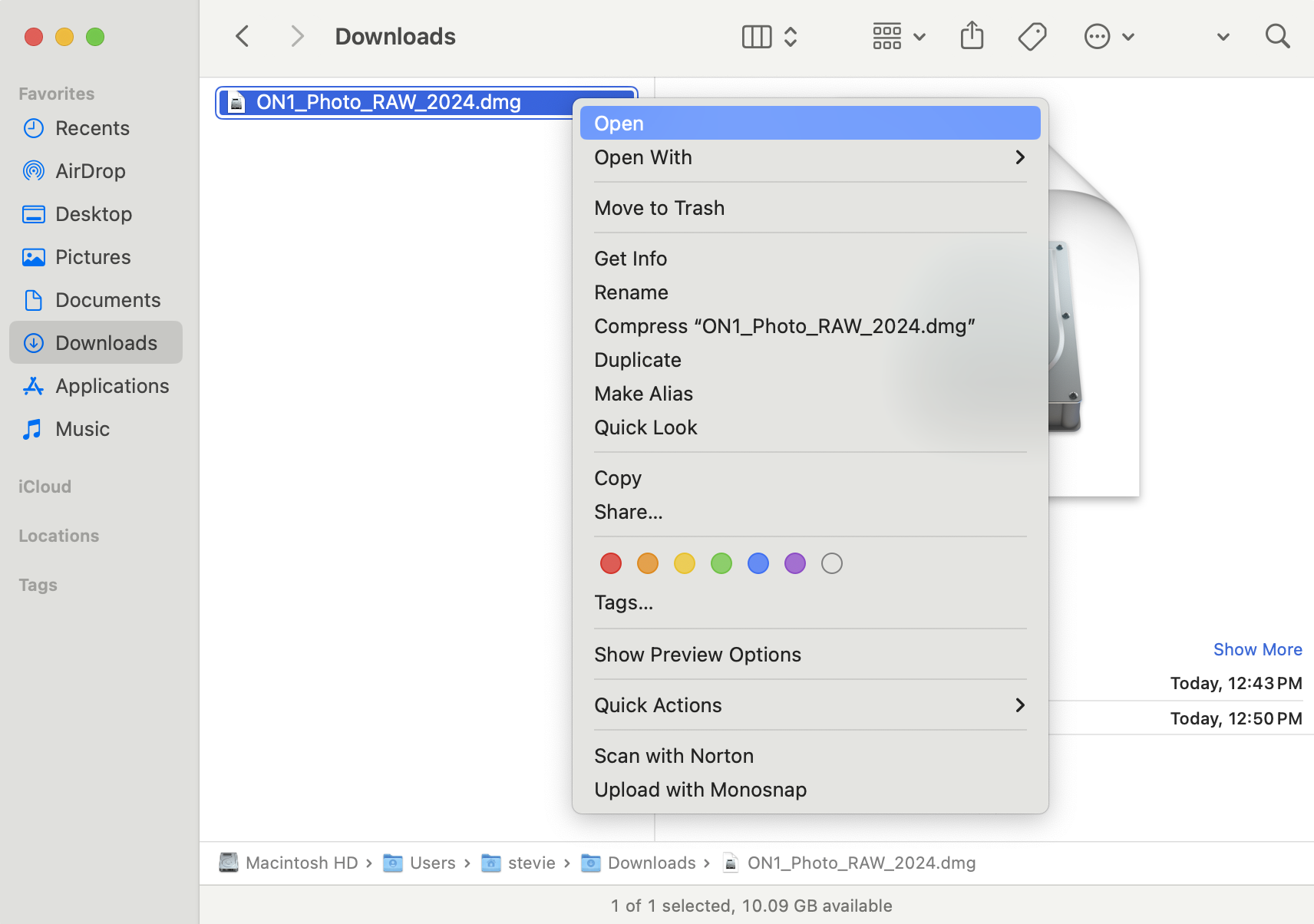
Task: Go forward with the right chevron
Action: (x=297, y=36)
